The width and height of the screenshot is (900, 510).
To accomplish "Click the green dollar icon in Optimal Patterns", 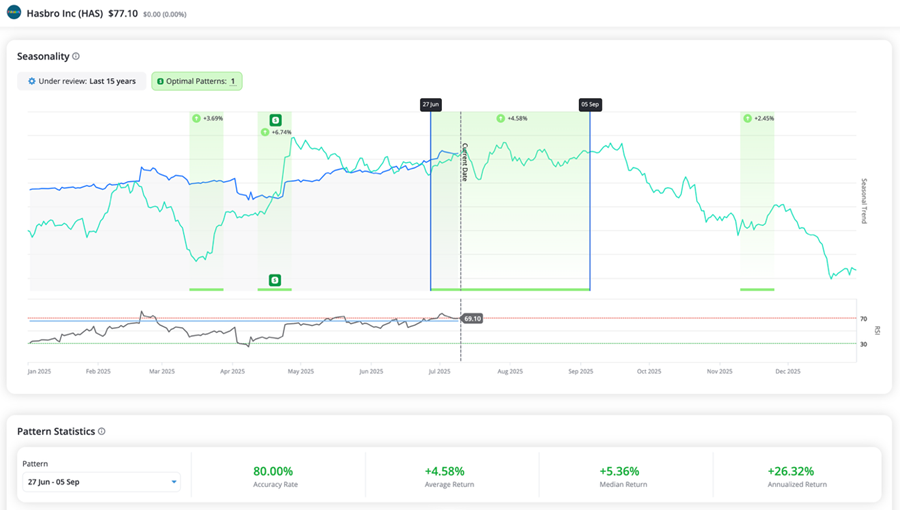I will (160, 81).
